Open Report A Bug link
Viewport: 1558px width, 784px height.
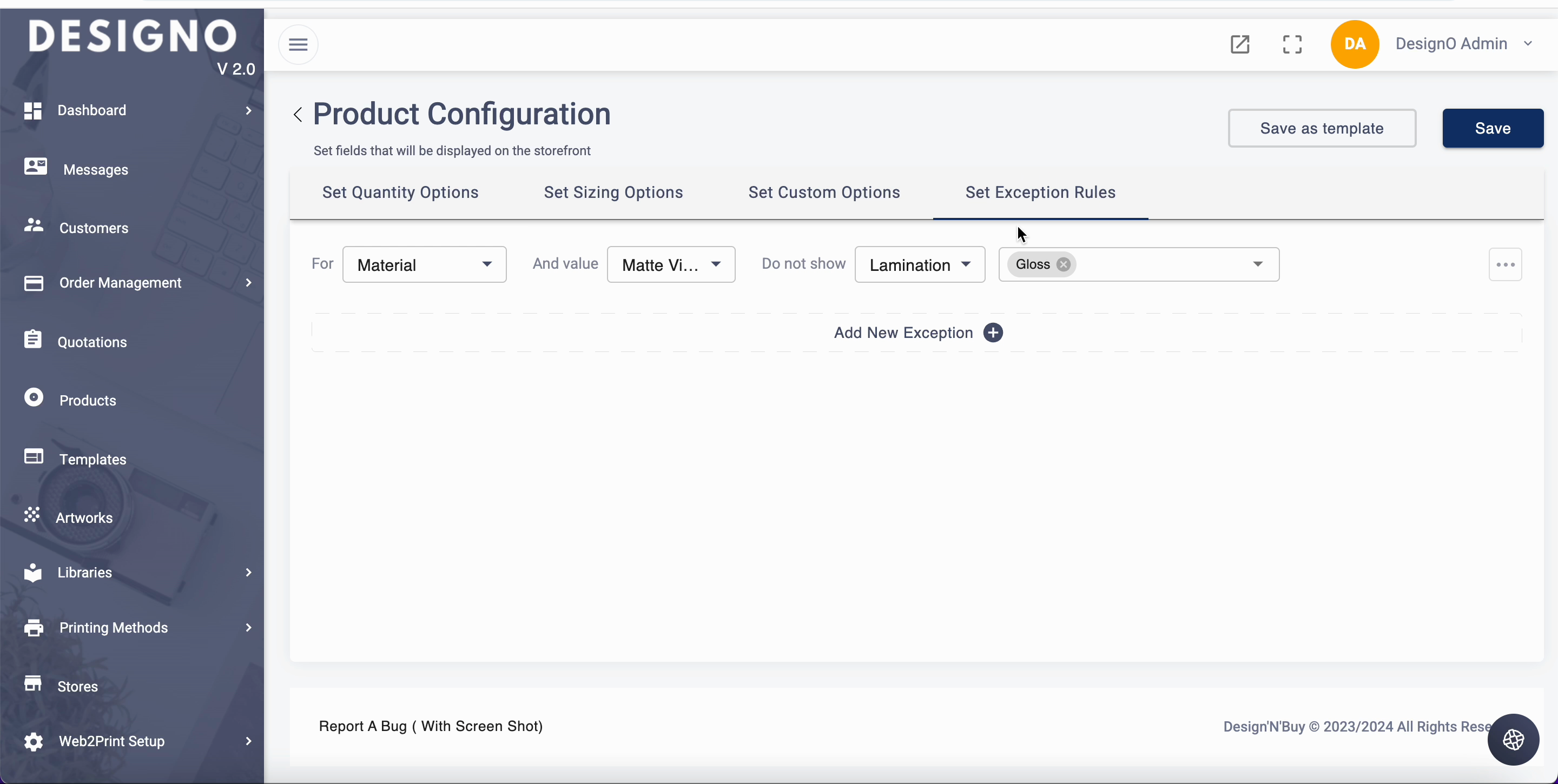point(430,726)
